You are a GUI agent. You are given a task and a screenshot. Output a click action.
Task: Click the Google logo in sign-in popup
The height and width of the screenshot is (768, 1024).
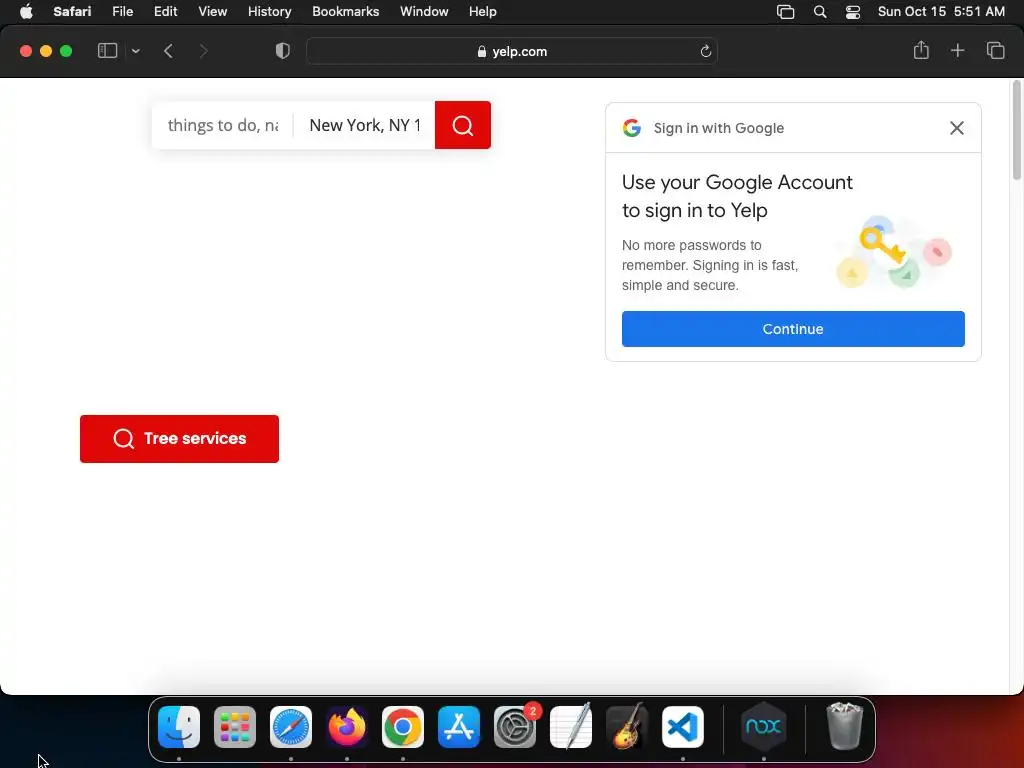pyautogui.click(x=632, y=128)
